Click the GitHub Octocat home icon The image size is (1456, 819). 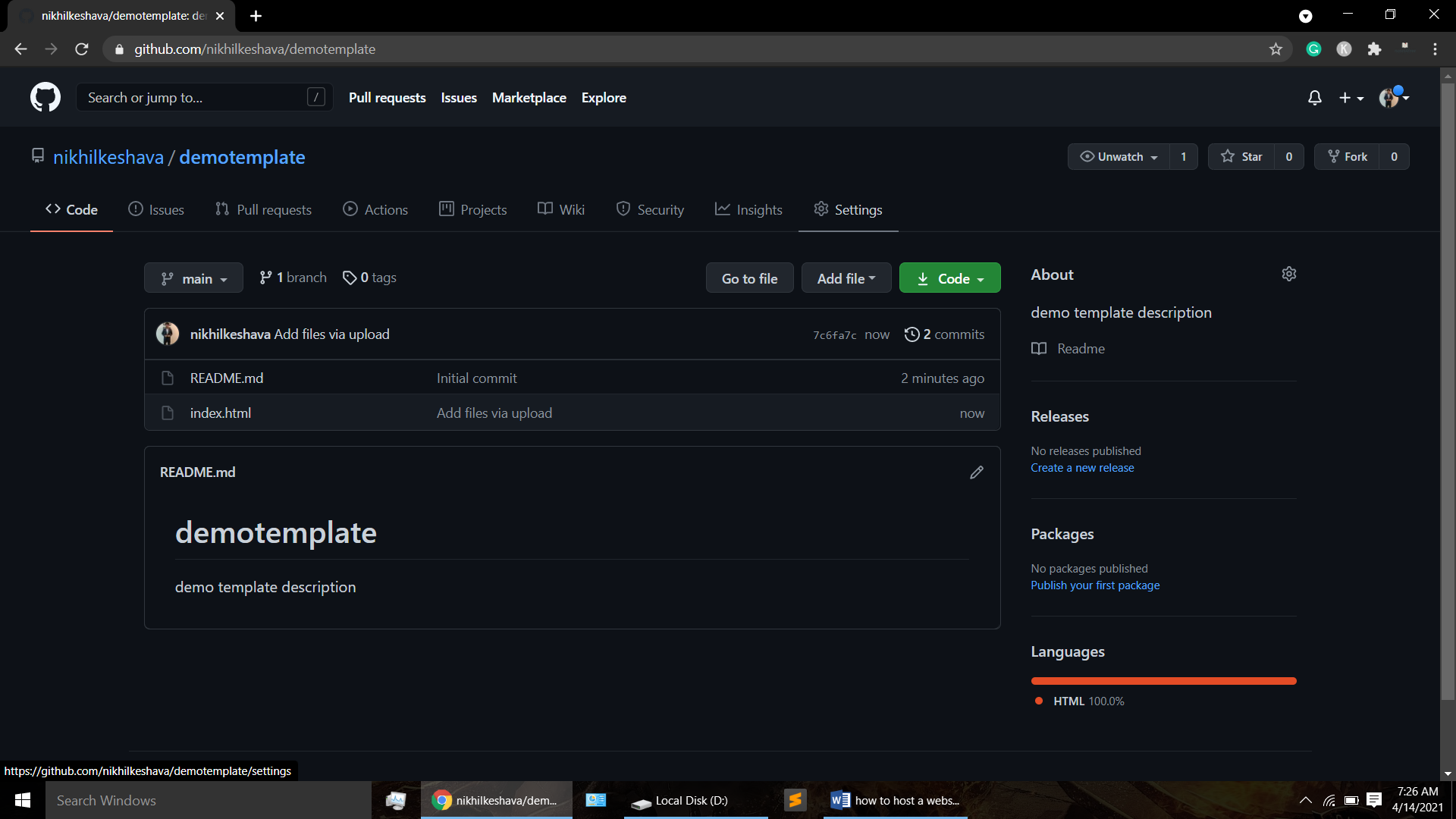pos(46,97)
